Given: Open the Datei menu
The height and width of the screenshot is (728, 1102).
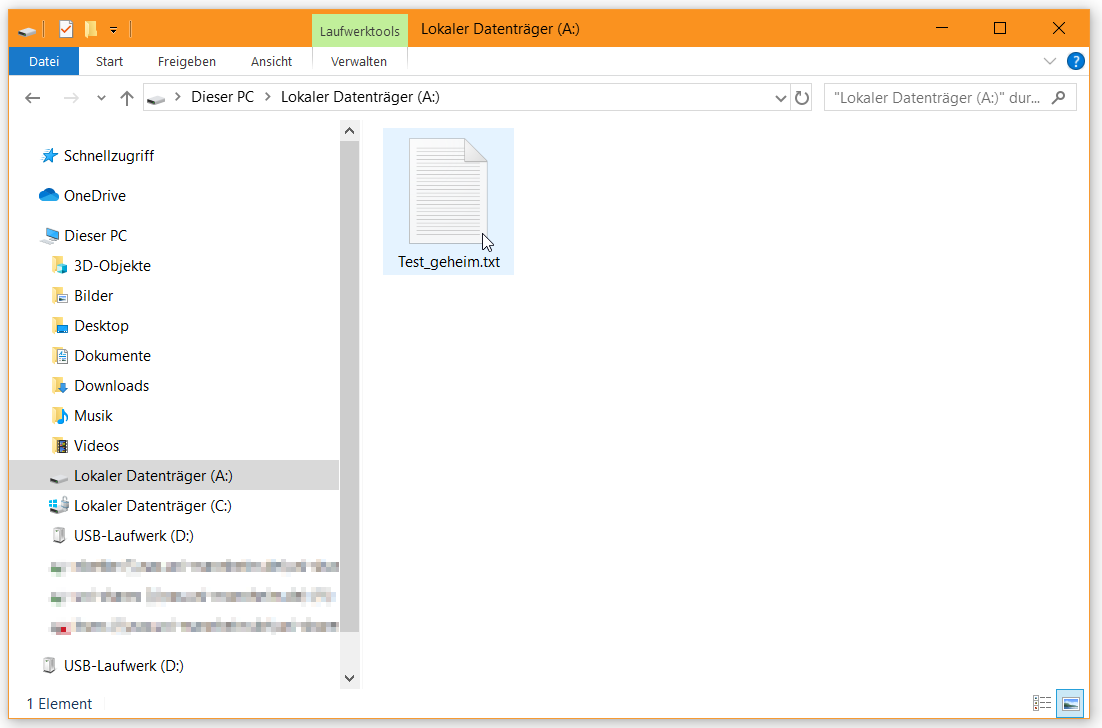Looking at the screenshot, I should [x=44, y=61].
